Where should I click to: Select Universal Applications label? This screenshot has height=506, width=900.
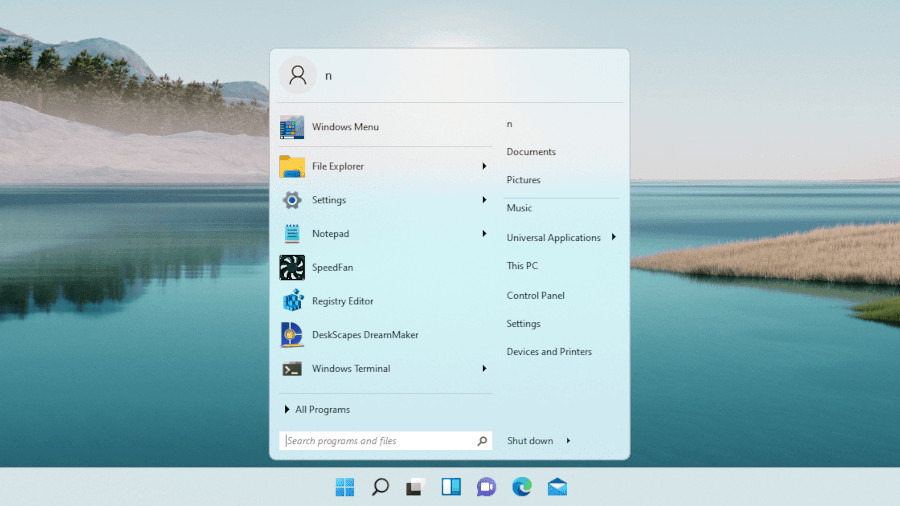coord(553,238)
